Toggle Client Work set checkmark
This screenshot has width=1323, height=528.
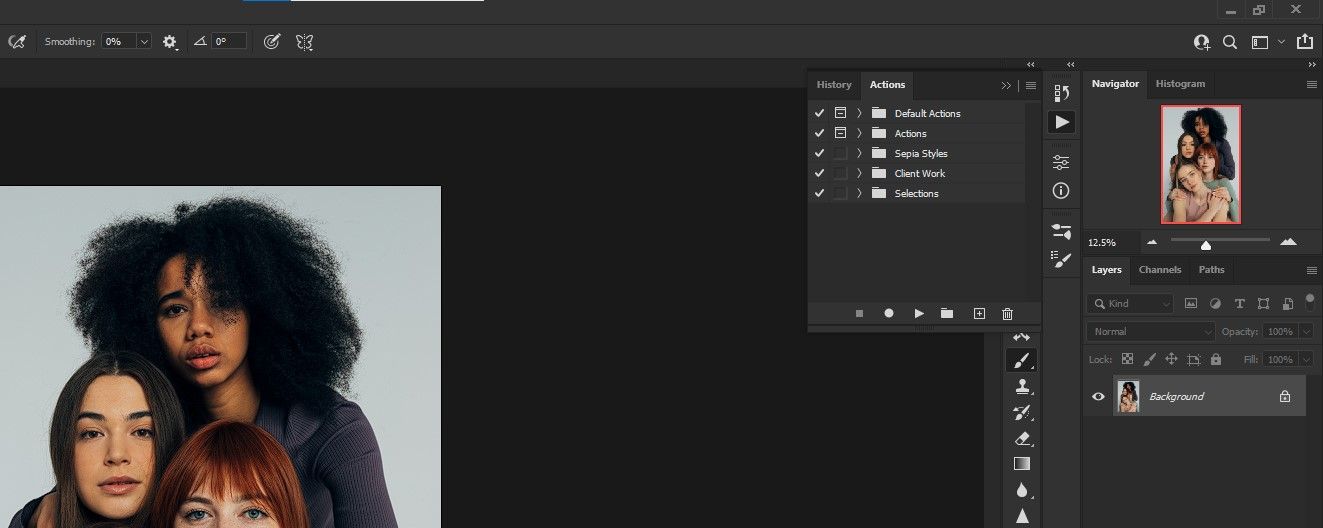(820, 173)
